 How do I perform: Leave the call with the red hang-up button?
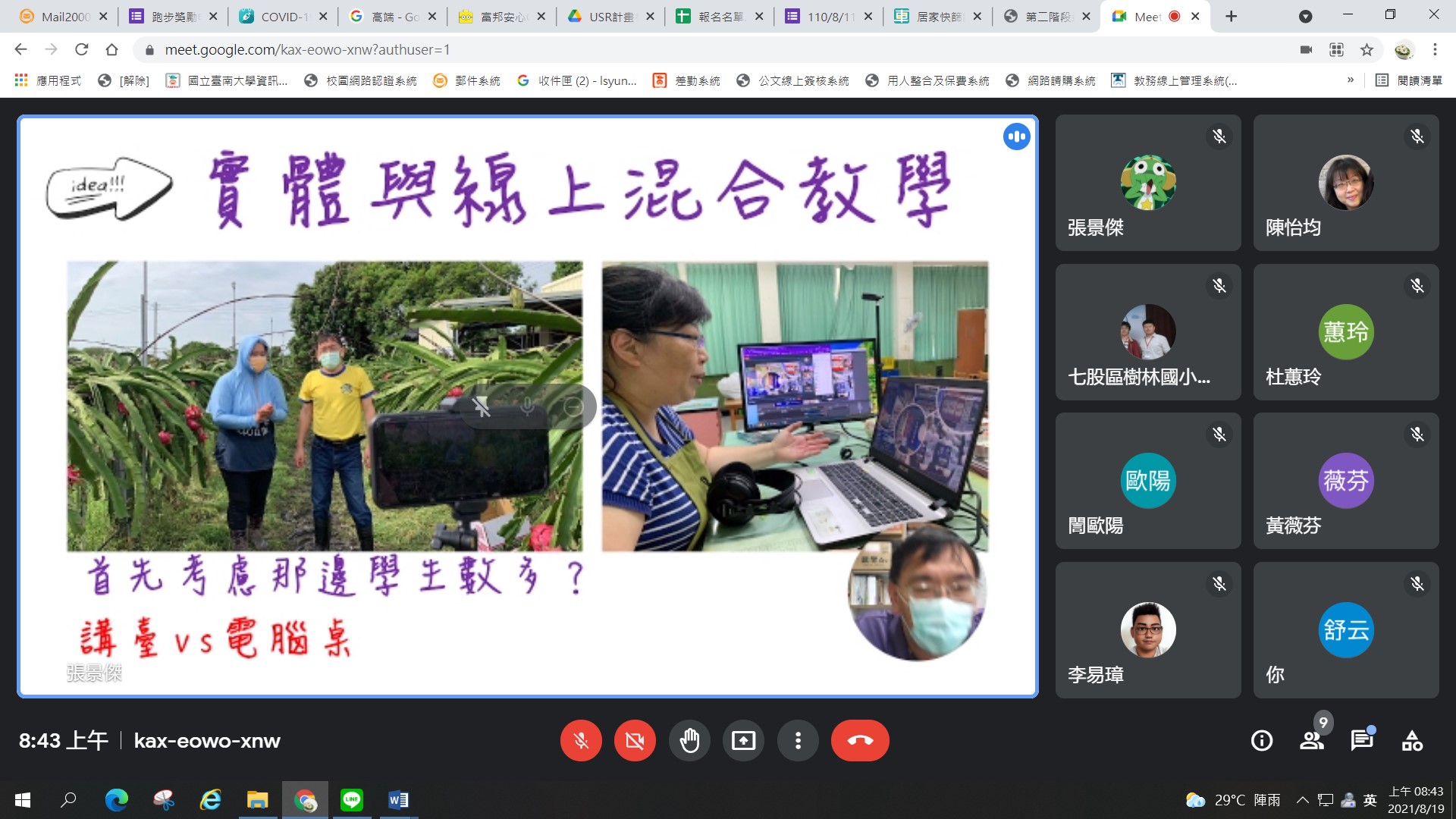point(860,740)
